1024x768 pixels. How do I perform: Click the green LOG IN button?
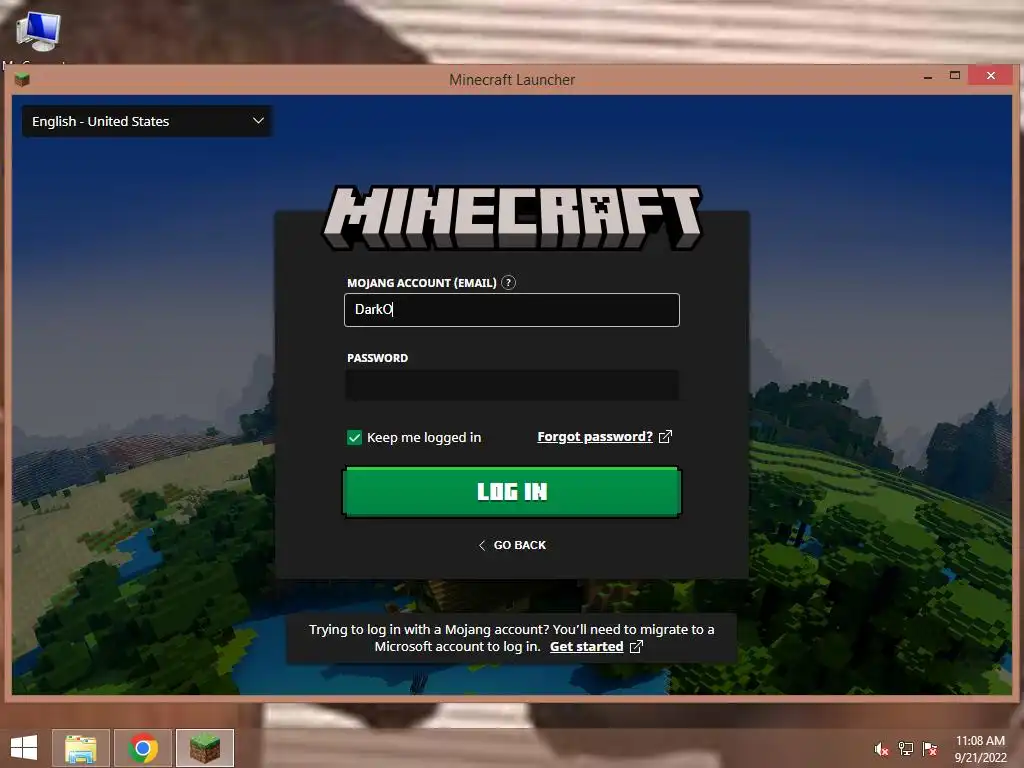(511, 492)
